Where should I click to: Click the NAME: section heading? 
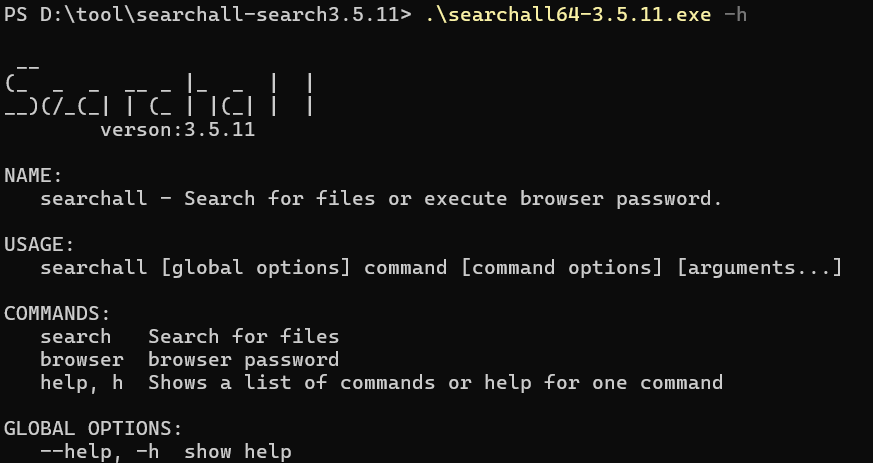(33, 176)
